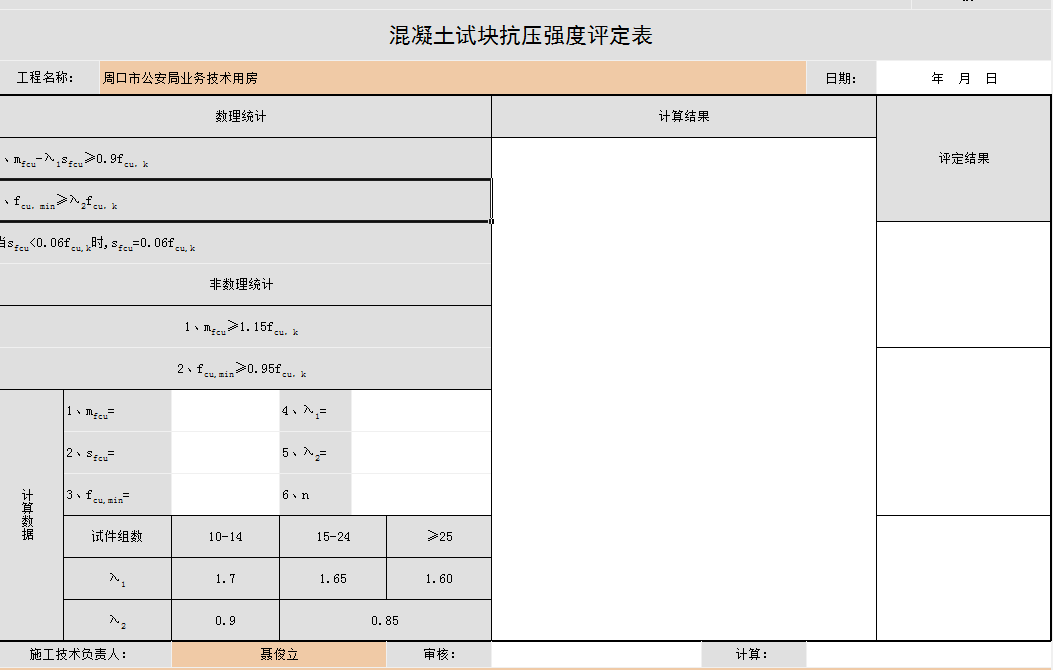Viewport: 1053px width, 670px height.
Task: Click the vertical 计算数据 label cell
Action: click(x=28, y=515)
